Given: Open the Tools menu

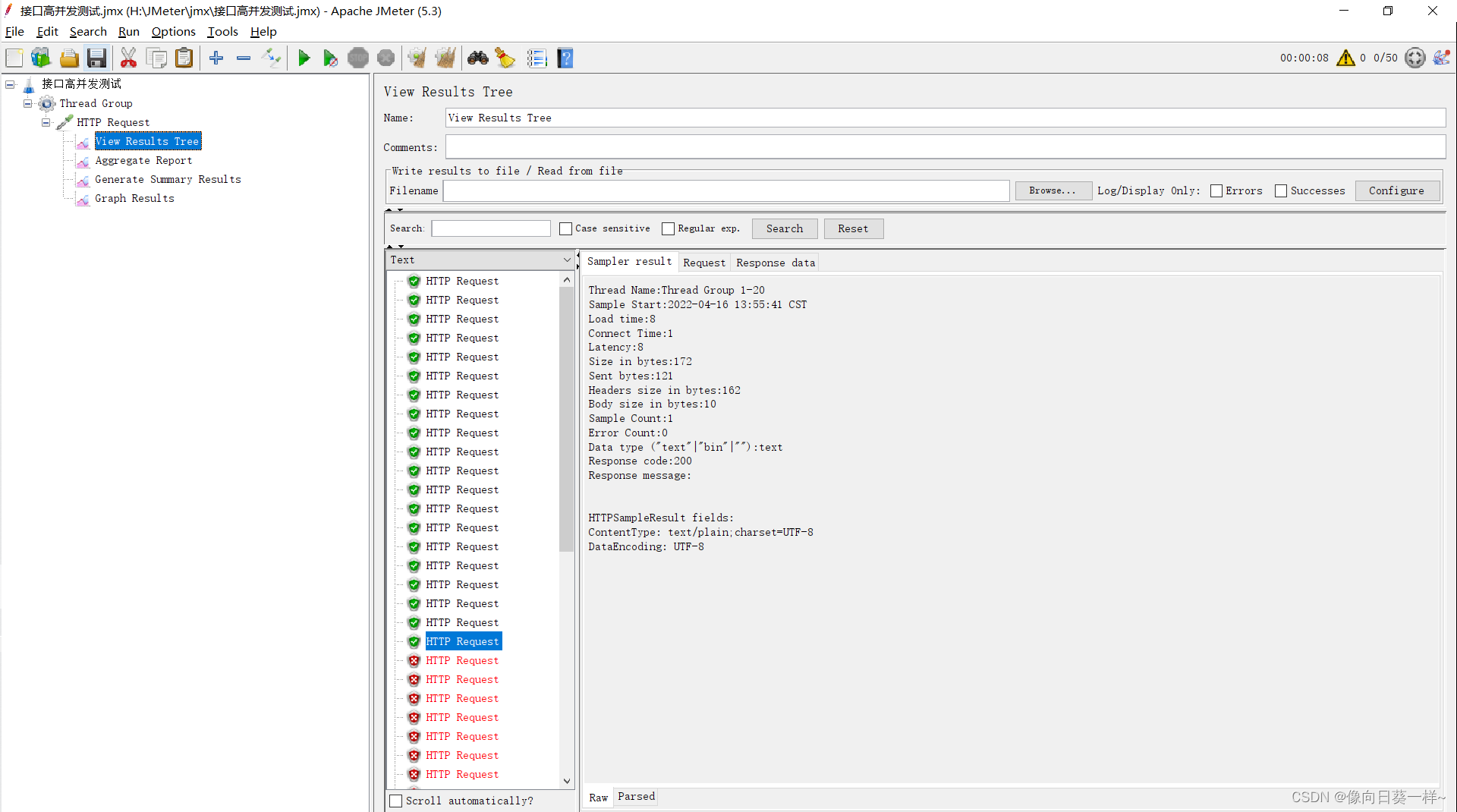Looking at the screenshot, I should tap(222, 32).
